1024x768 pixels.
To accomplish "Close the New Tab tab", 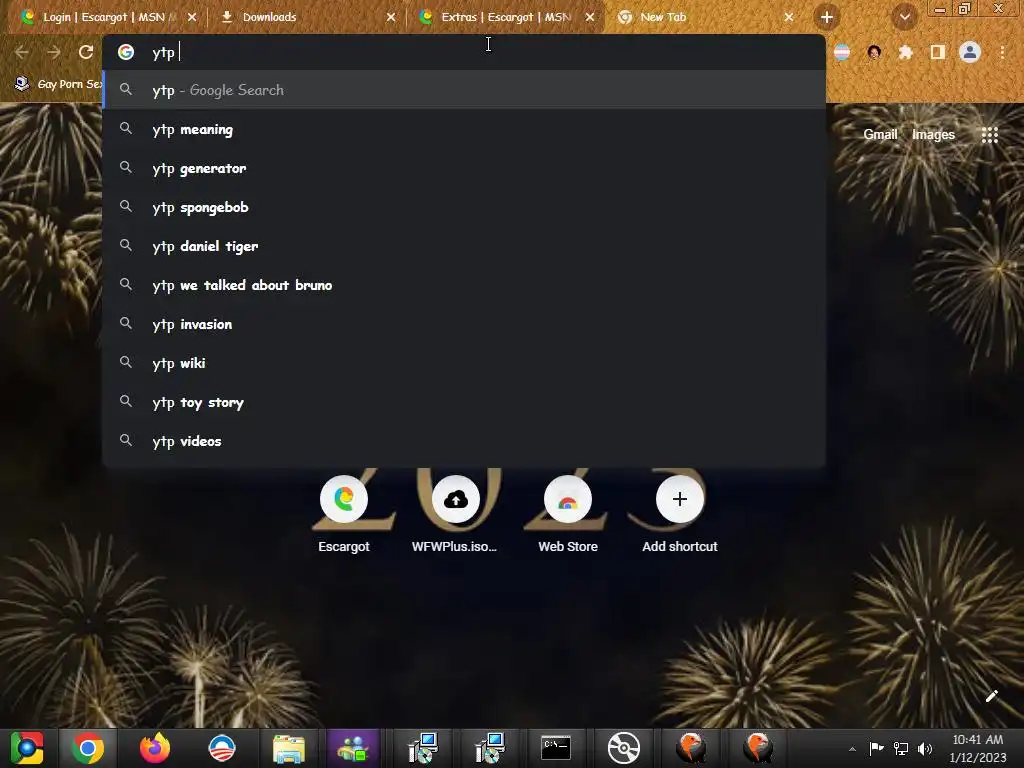I will coord(789,17).
